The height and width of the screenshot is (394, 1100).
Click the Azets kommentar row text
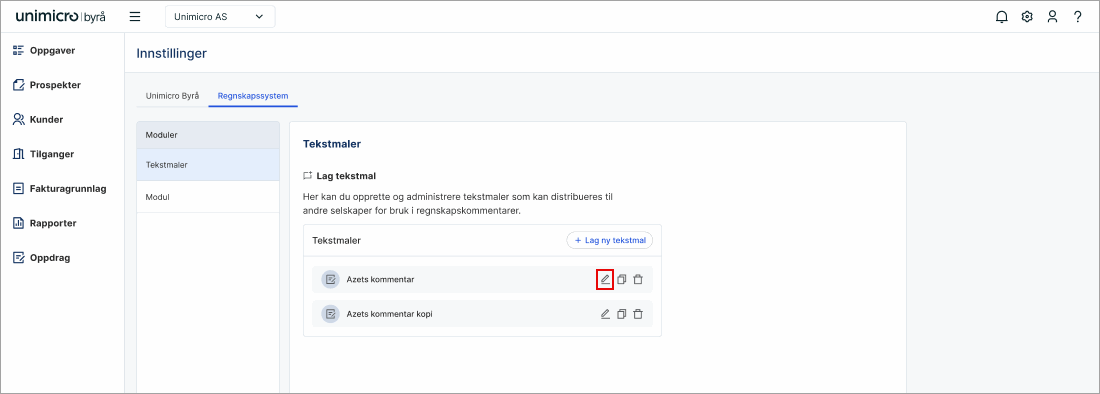(x=380, y=279)
